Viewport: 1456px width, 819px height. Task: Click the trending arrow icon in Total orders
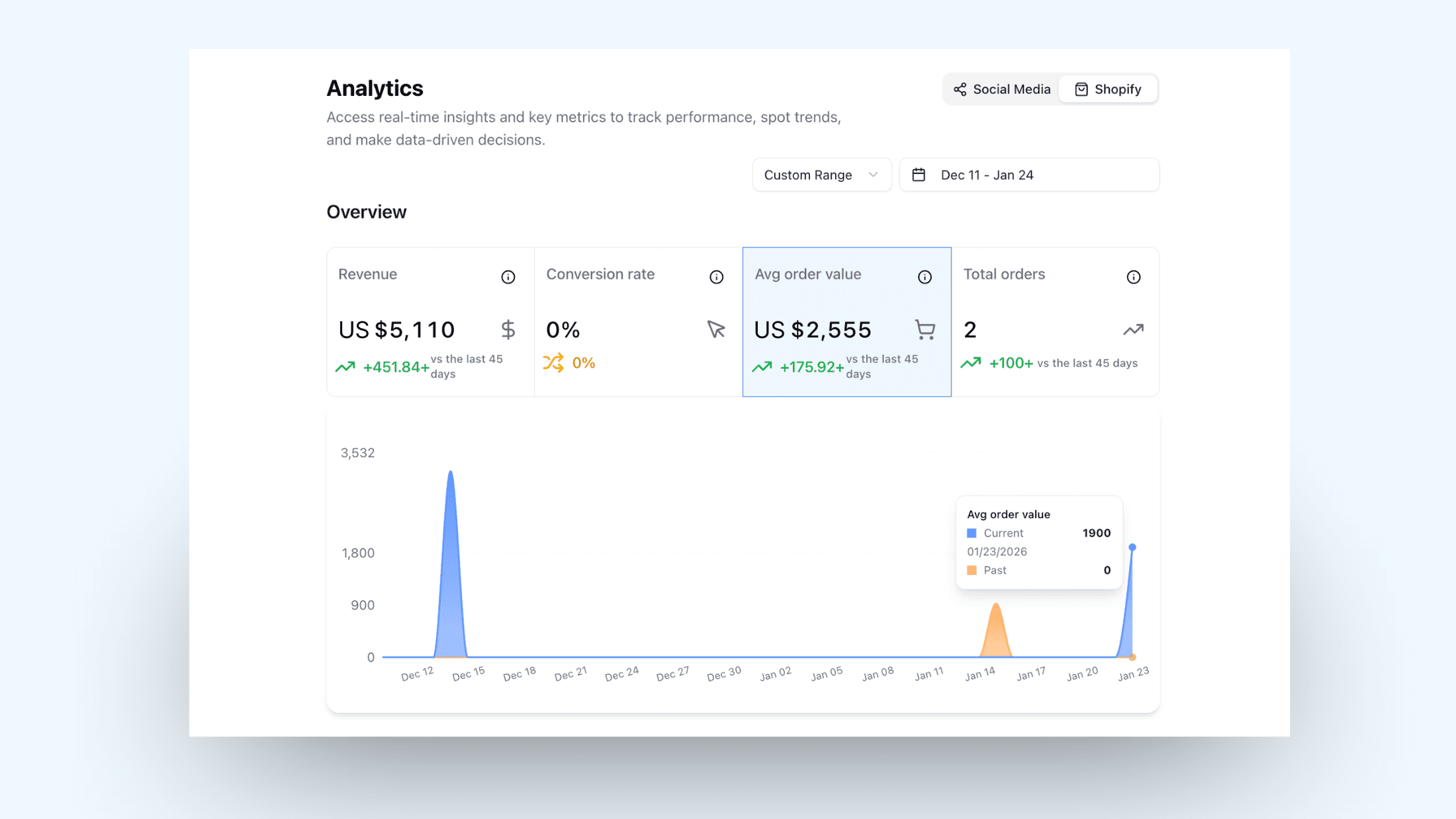click(x=1133, y=329)
